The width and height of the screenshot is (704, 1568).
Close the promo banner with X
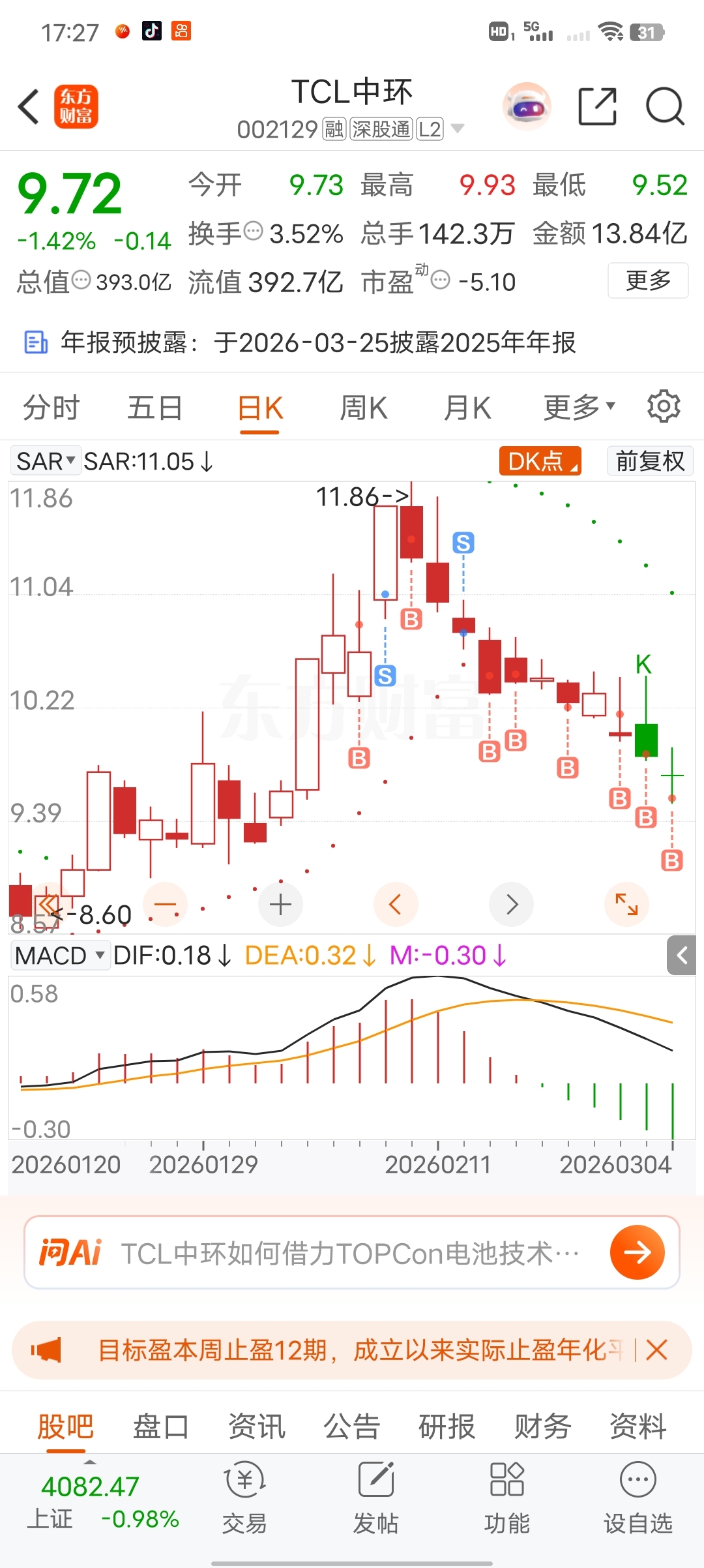pyautogui.click(x=657, y=1349)
